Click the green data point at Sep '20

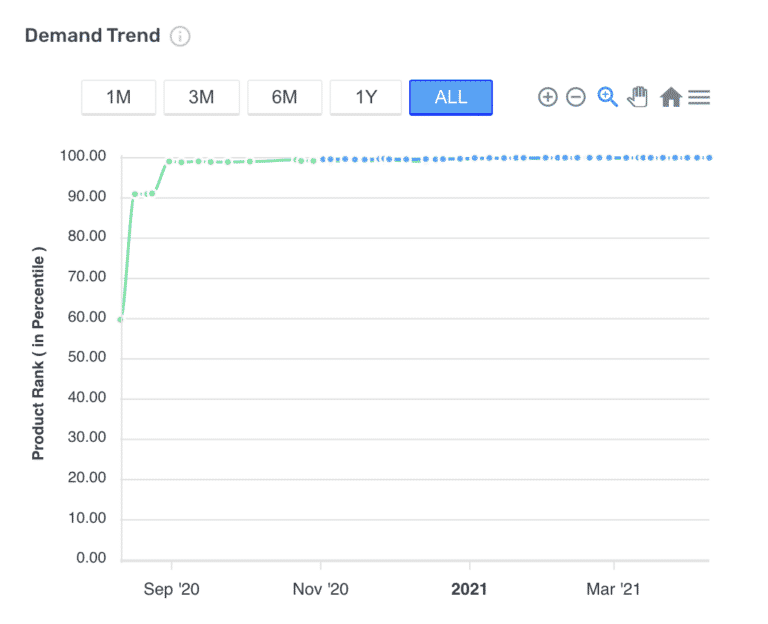[x=170, y=161]
